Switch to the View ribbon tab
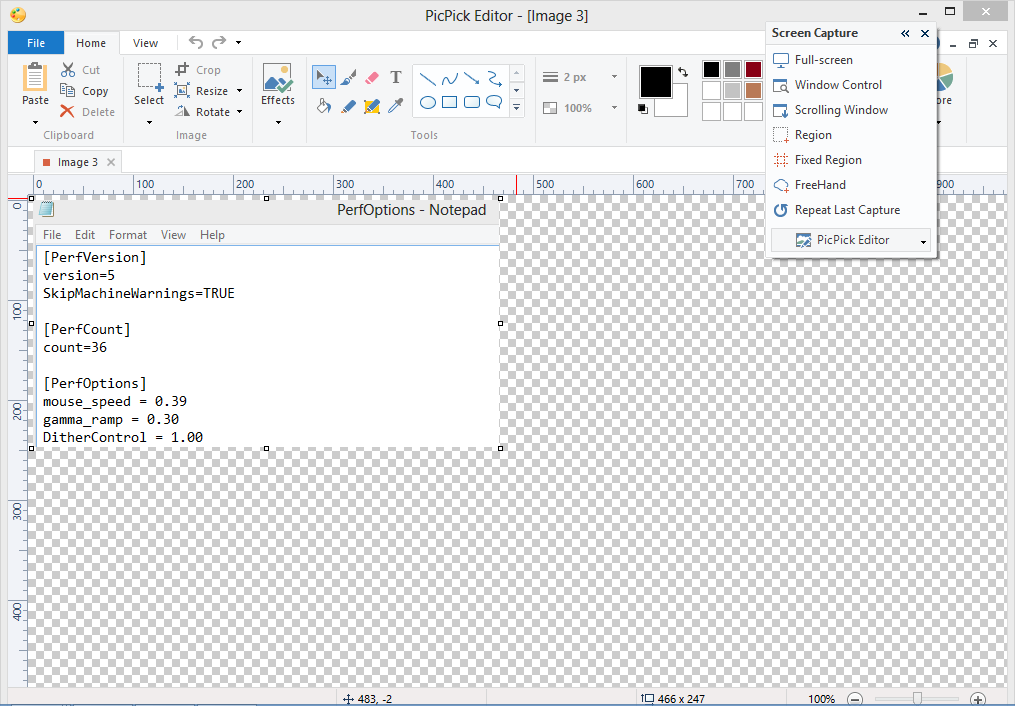The image size is (1015, 706). tap(145, 43)
